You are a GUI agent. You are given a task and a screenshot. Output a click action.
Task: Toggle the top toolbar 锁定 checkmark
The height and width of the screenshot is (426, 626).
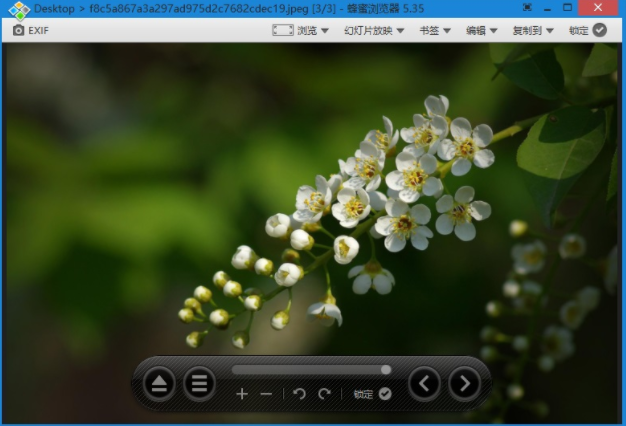599,30
